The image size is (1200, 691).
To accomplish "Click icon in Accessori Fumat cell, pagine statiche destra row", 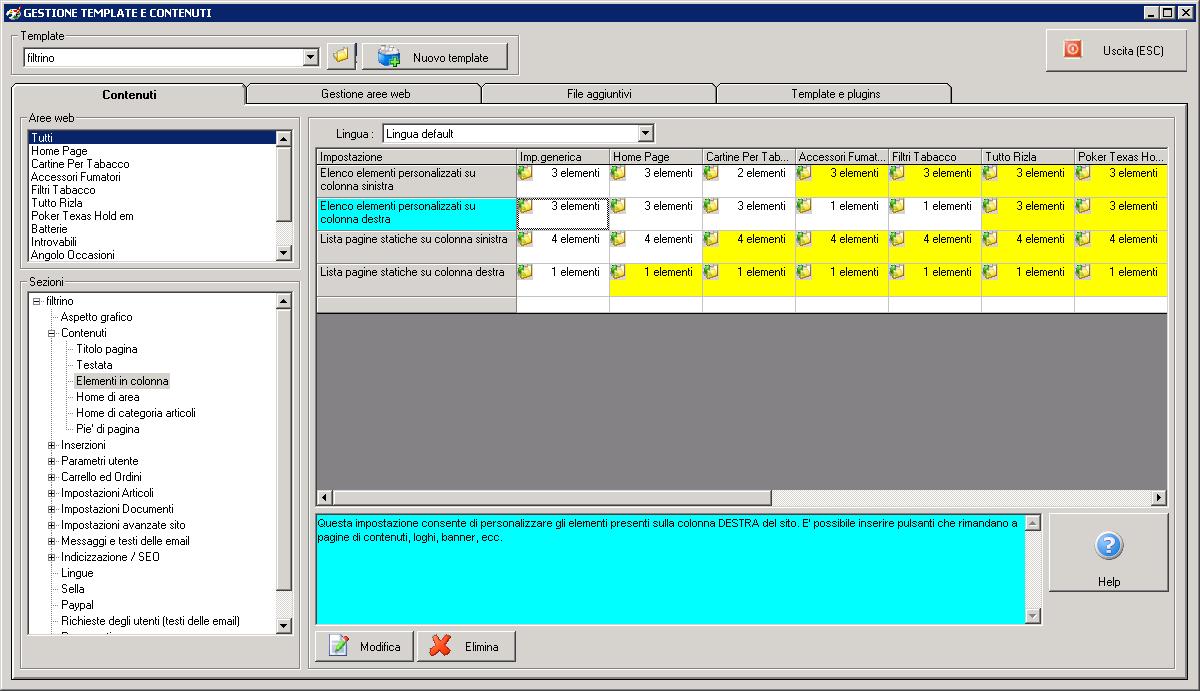I will pyautogui.click(x=804, y=272).
